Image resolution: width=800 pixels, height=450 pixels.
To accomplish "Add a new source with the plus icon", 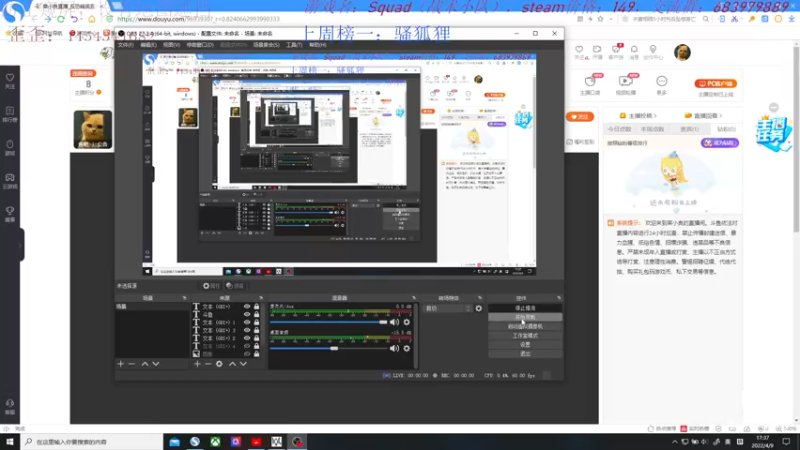I will point(197,364).
